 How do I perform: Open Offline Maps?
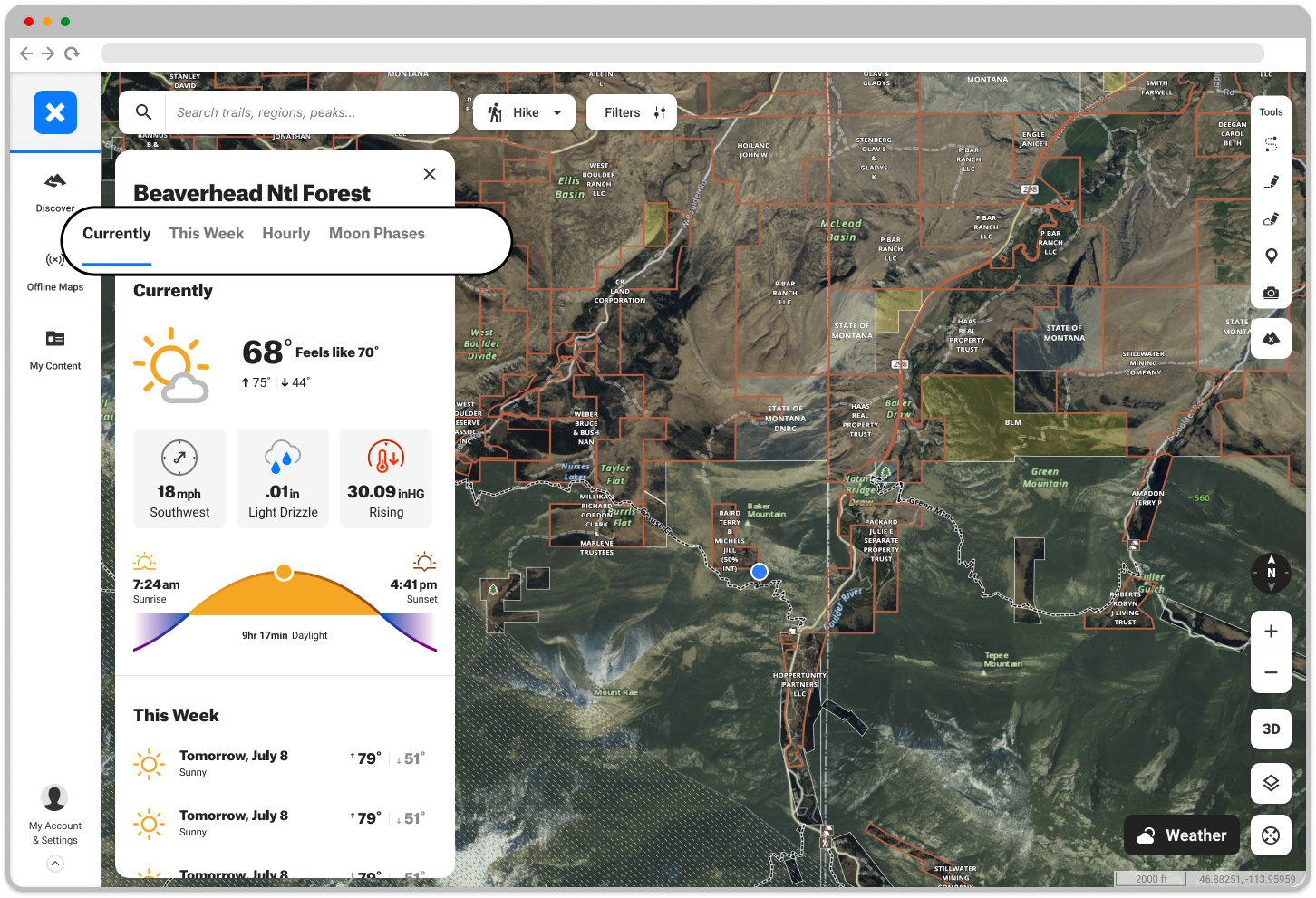tap(55, 272)
